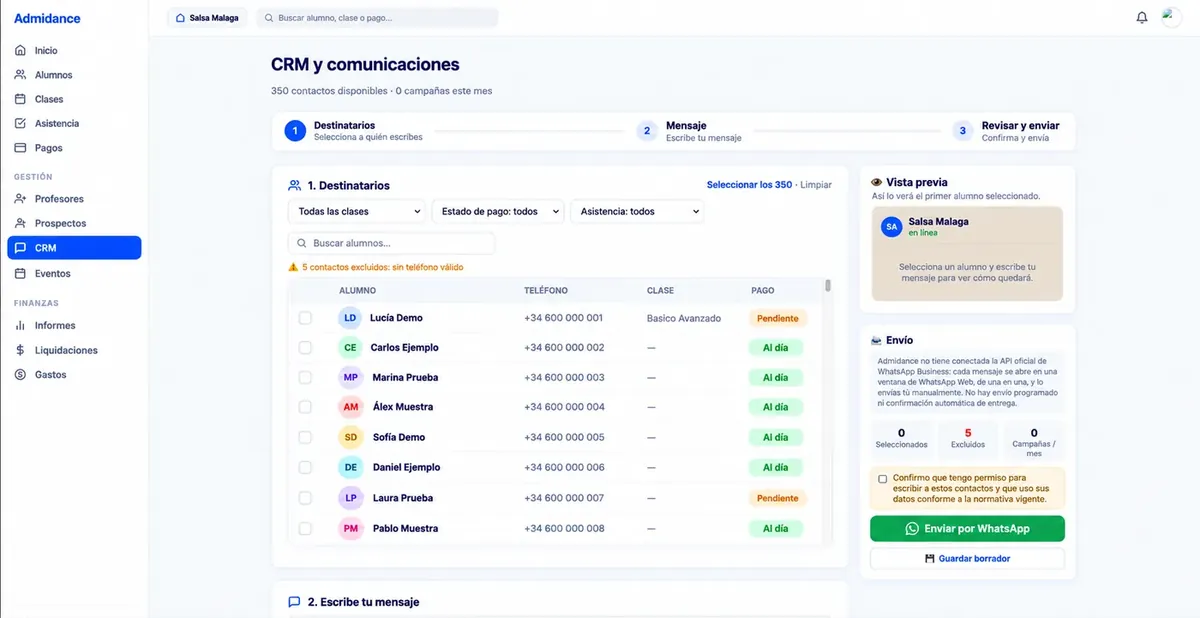
Task: Tick Daniel Ejemplo's checkbox
Action: coord(305,468)
